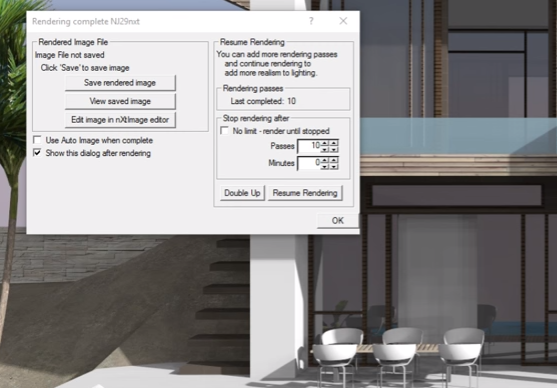Increase Passes with left spinner up arrow
The image size is (560, 388).
click(324, 143)
